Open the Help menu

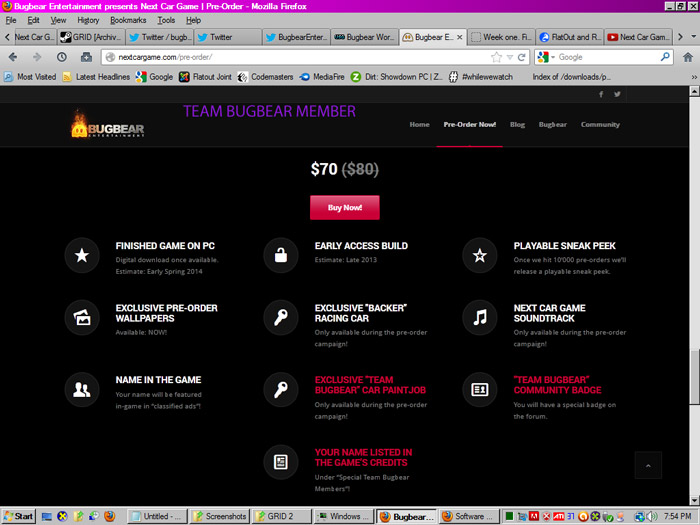pos(193,20)
